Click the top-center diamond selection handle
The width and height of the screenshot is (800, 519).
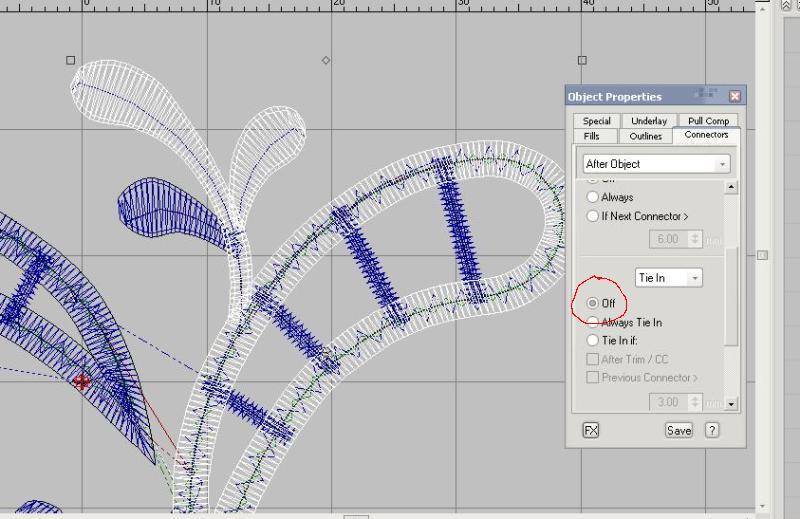click(326, 61)
